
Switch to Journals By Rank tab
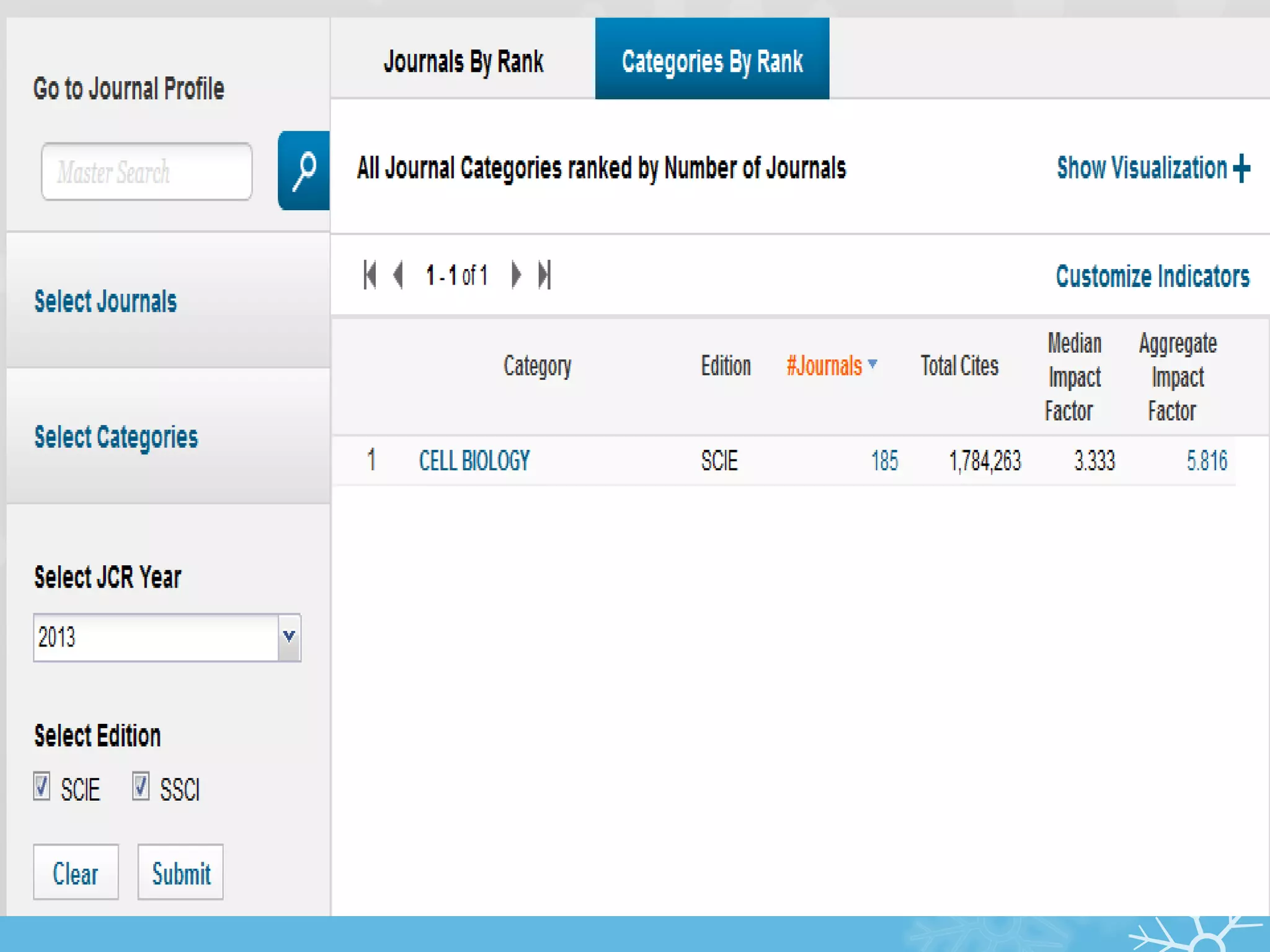coord(463,61)
